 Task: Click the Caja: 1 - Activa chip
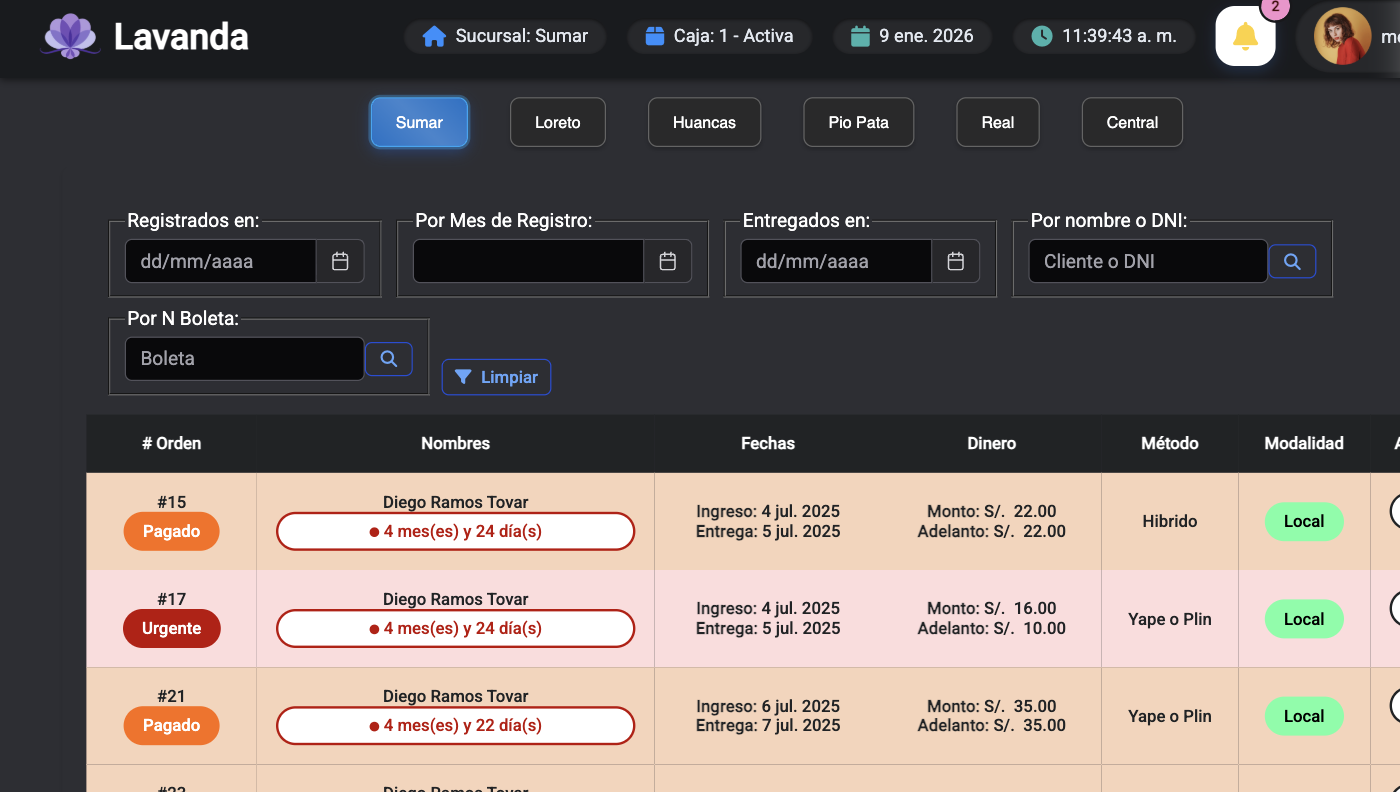click(x=719, y=37)
